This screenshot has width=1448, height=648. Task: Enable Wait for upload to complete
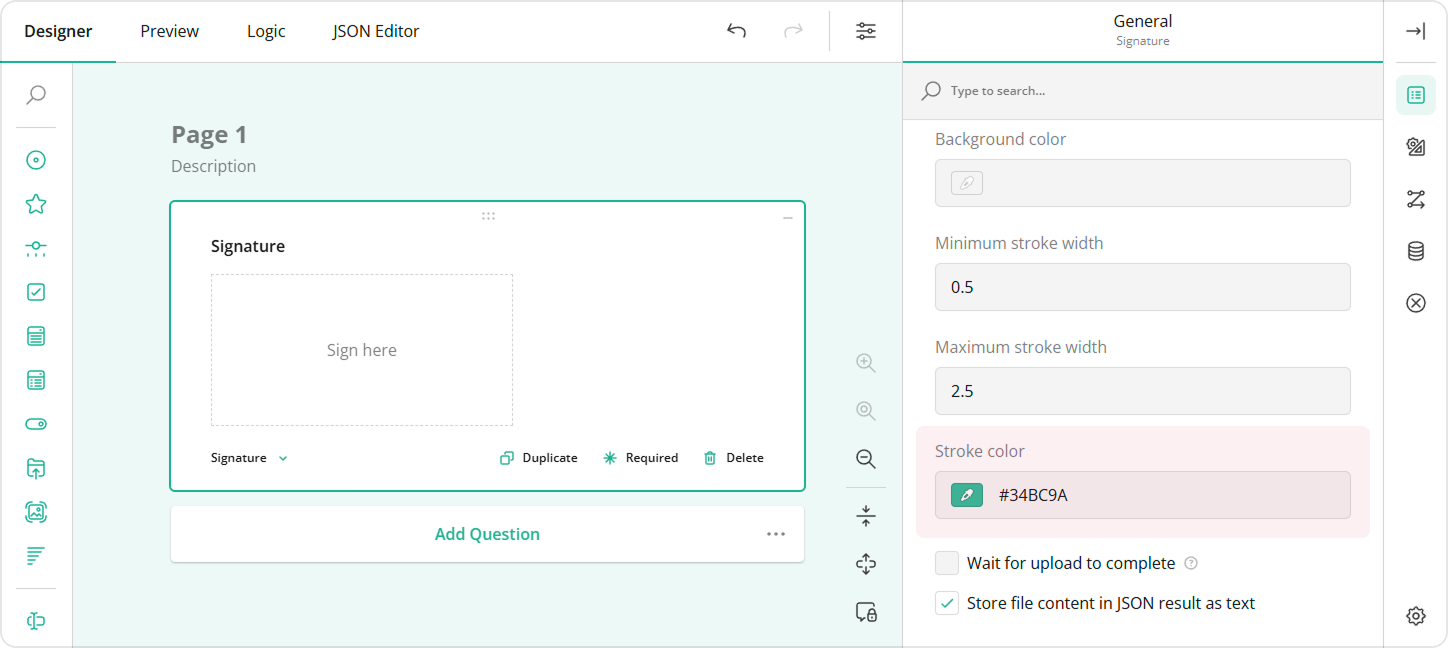(946, 563)
